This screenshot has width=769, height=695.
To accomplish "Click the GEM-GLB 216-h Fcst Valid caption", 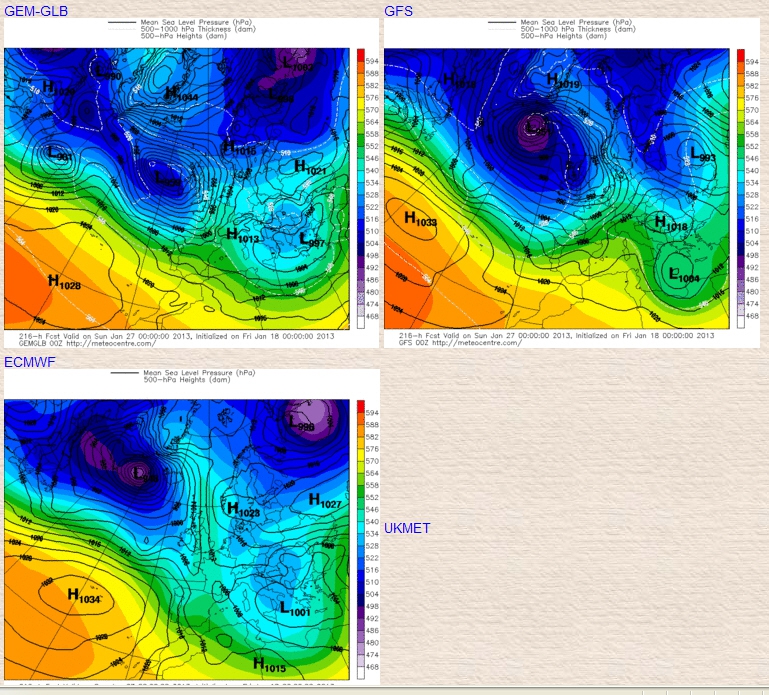I will pyautogui.click(x=177, y=336).
